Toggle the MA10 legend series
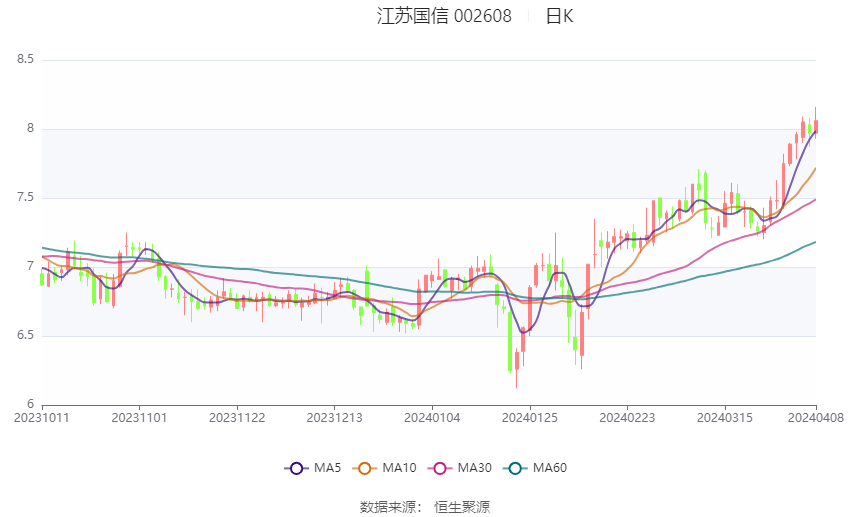The width and height of the screenshot is (850, 517). pyautogui.click(x=384, y=468)
